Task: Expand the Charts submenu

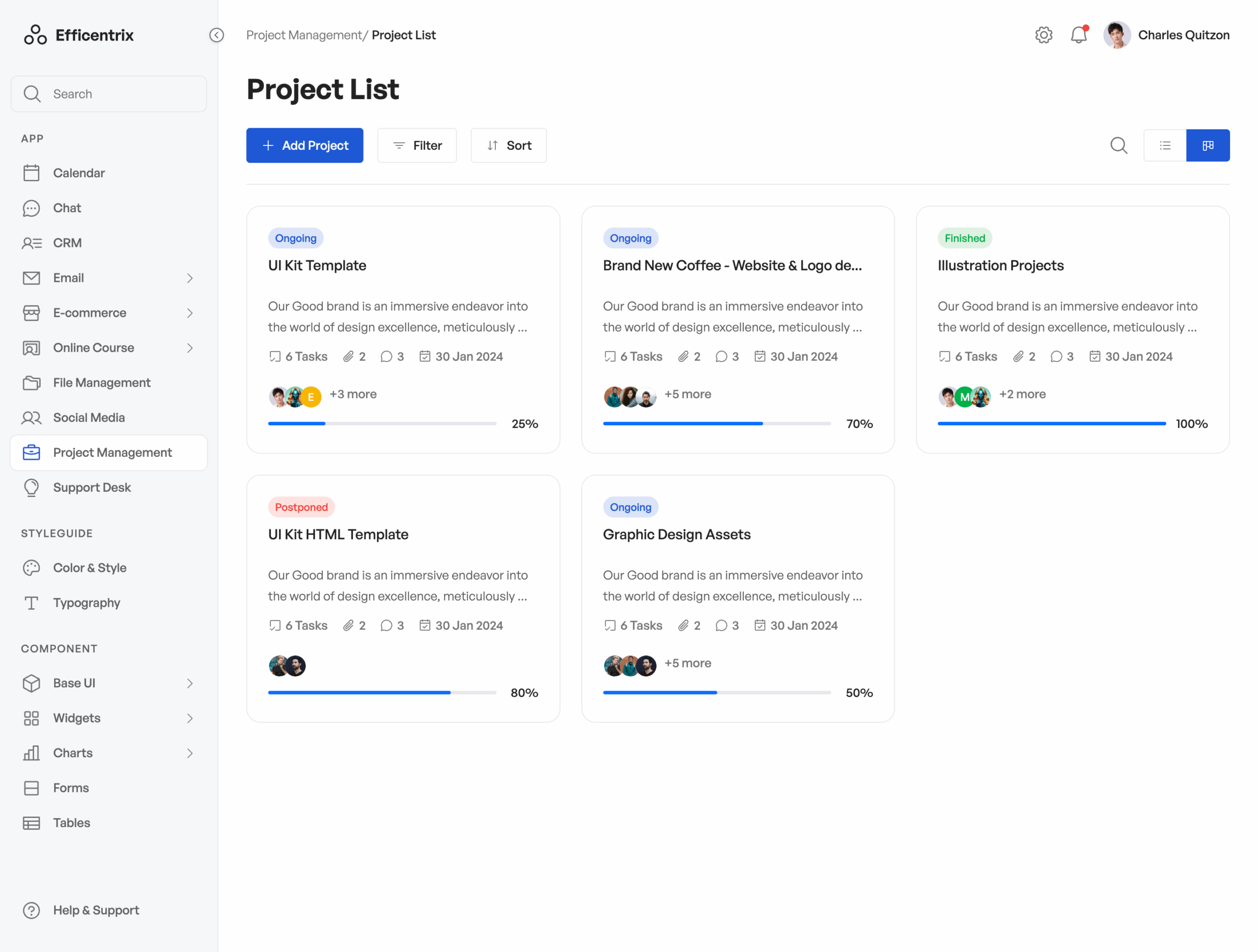Action: point(189,753)
